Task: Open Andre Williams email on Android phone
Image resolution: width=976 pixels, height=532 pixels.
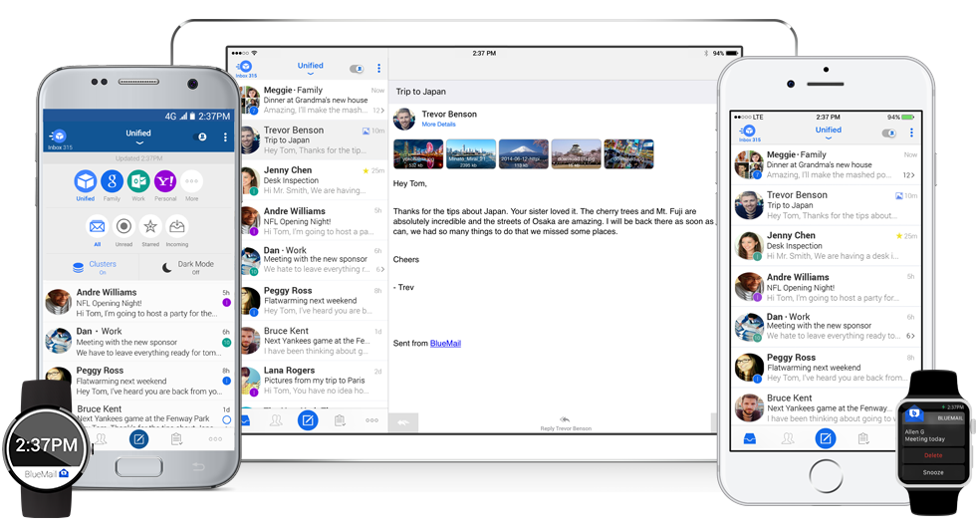Action: (138, 302)
